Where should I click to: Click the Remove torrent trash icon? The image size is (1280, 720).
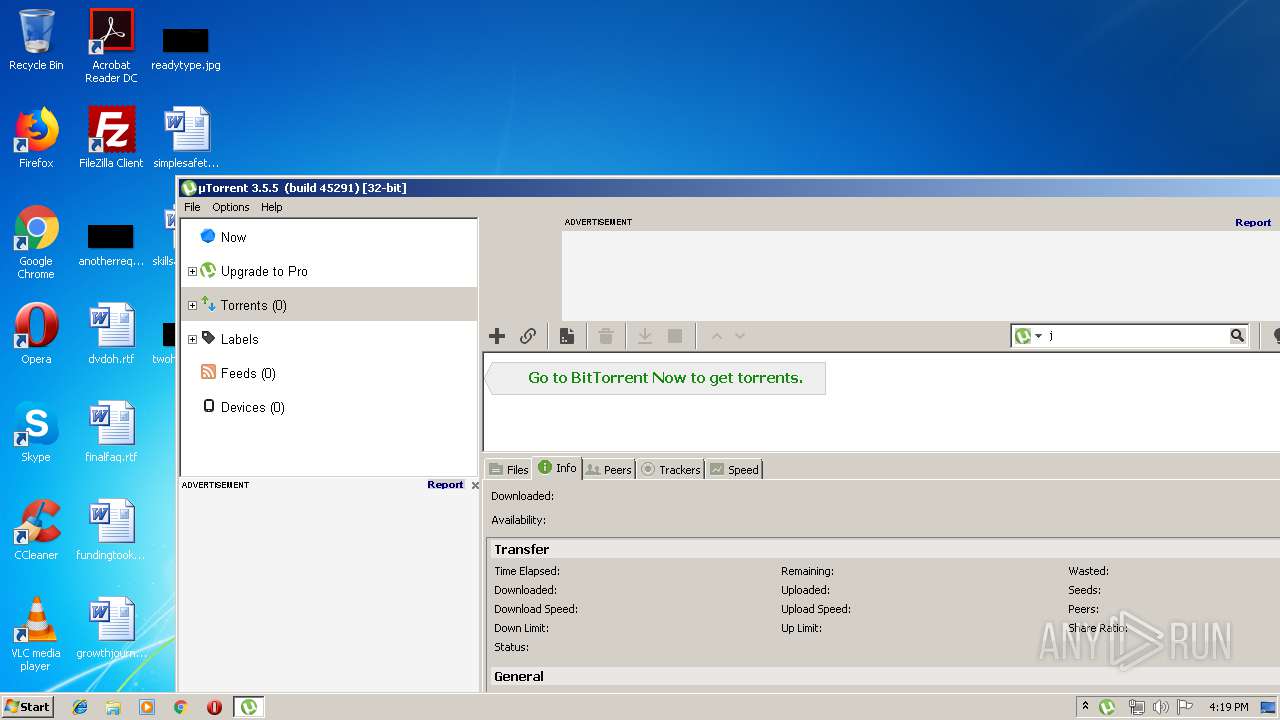[606, 336]
